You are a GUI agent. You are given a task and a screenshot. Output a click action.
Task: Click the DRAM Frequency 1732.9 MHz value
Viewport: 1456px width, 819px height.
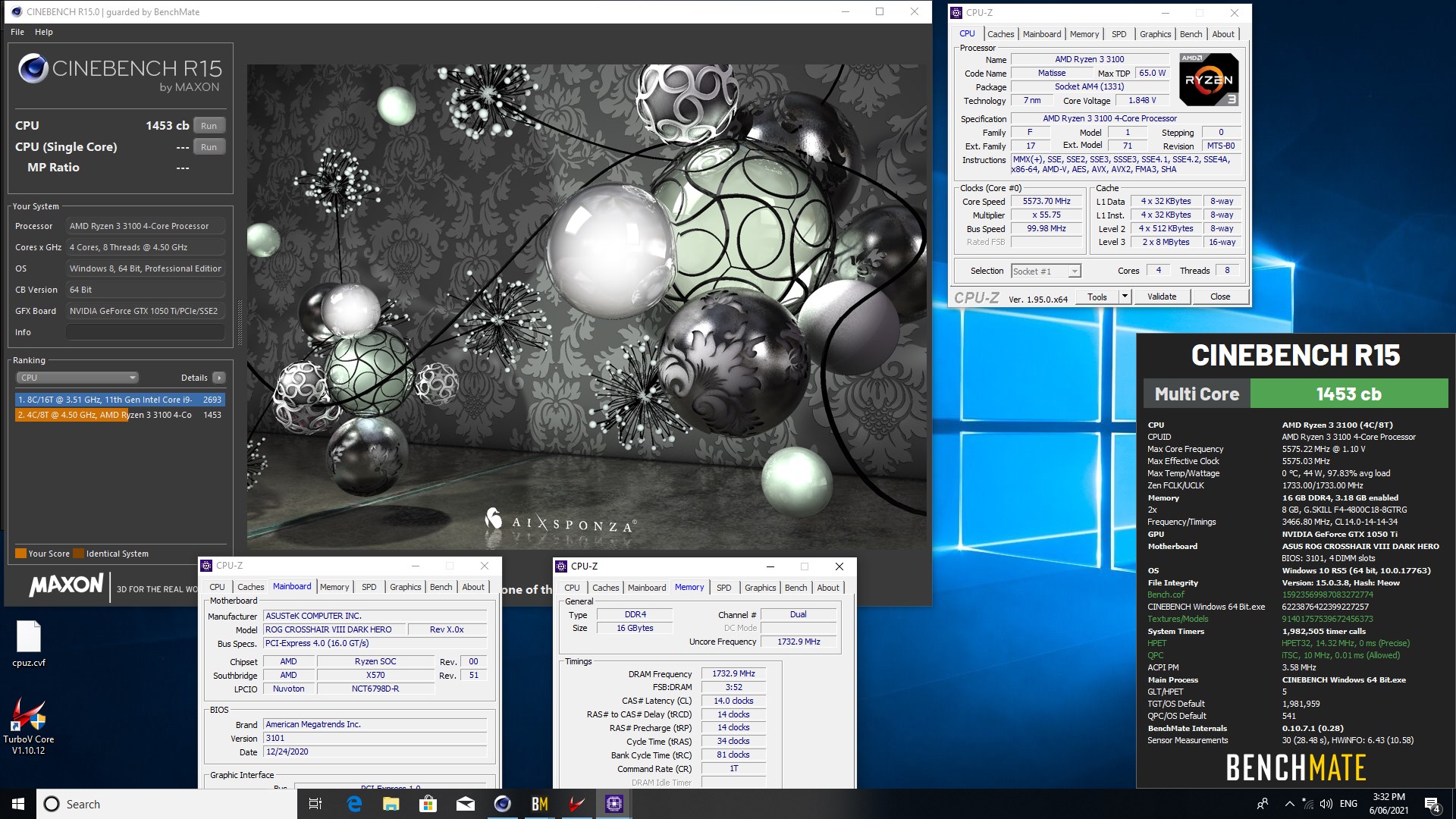click(733, 673)
